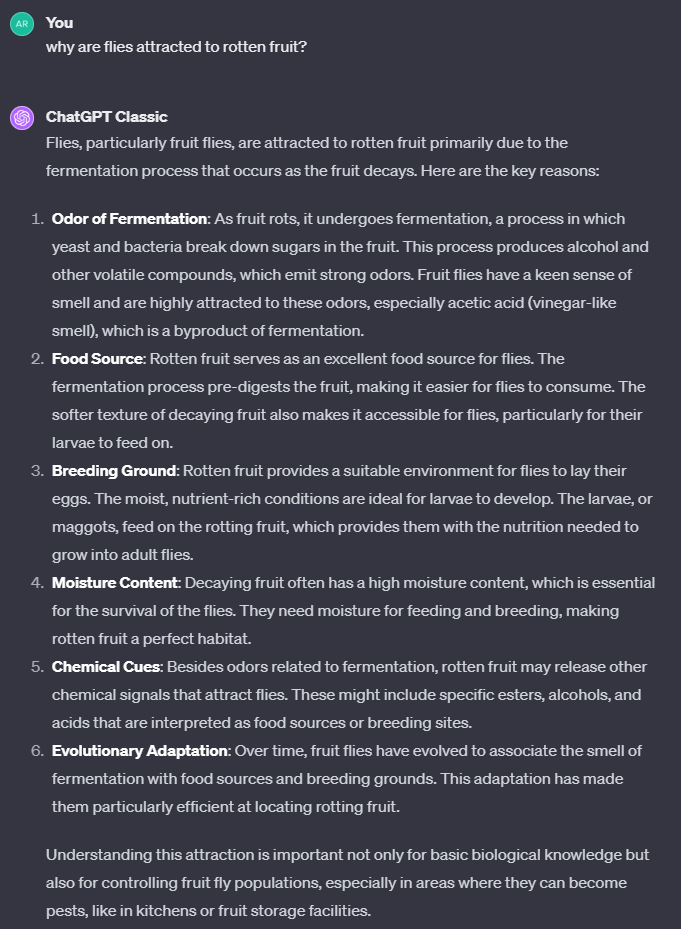
Task: Click the "Moisture Content" bold heading
Action: tap(115, 583)
